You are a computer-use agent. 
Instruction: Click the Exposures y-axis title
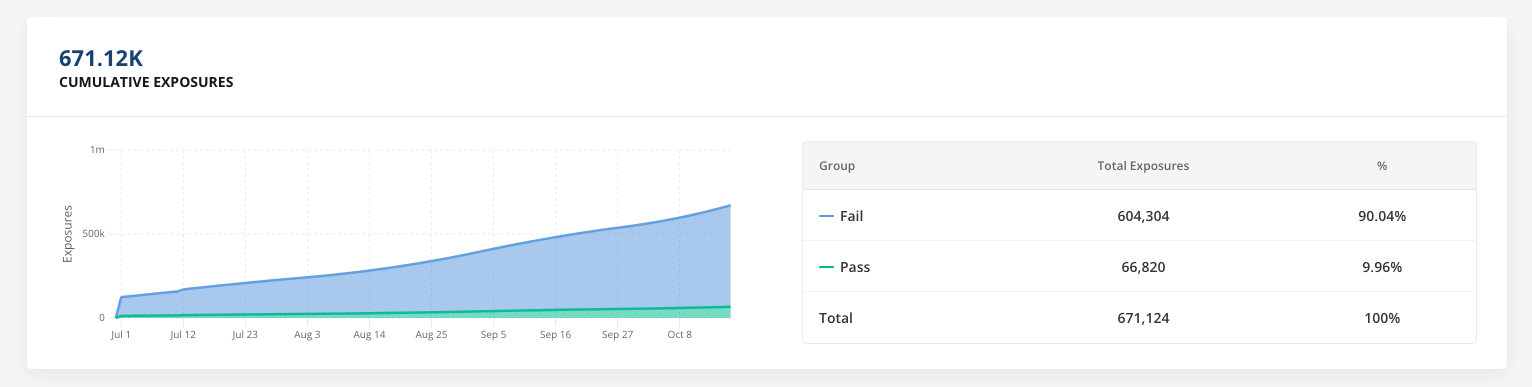pyautogui.click(x=68, y=234)
